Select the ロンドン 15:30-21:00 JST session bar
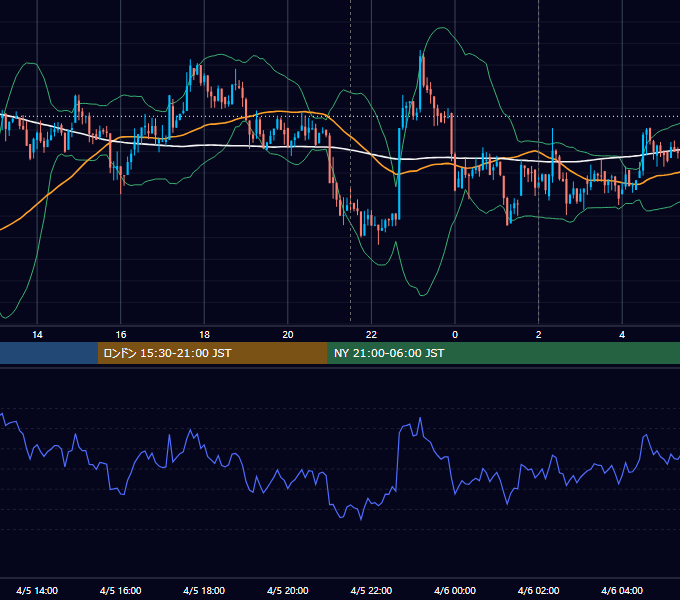Image resolution: width=680 pixels, height=600 pixels. [212, 353]
